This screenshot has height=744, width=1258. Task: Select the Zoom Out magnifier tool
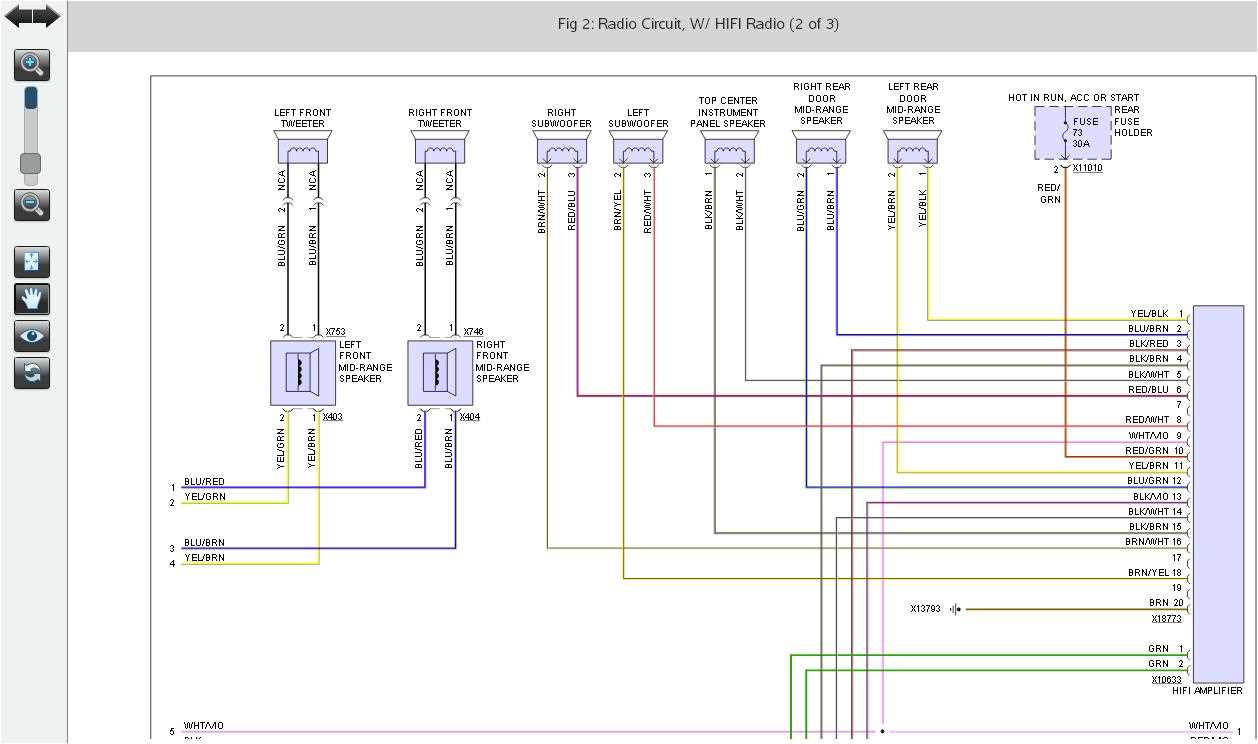tap(31, 206)
